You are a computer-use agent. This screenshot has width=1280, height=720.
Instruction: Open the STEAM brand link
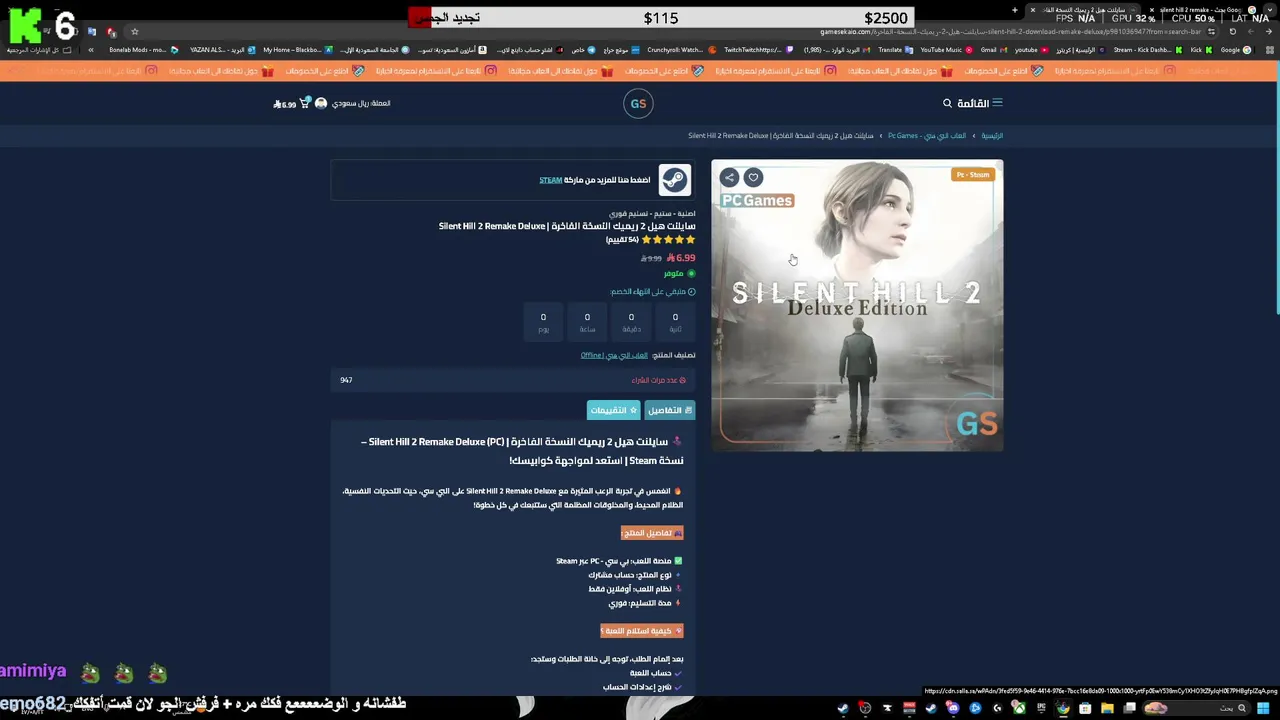[x=550, y=180]
